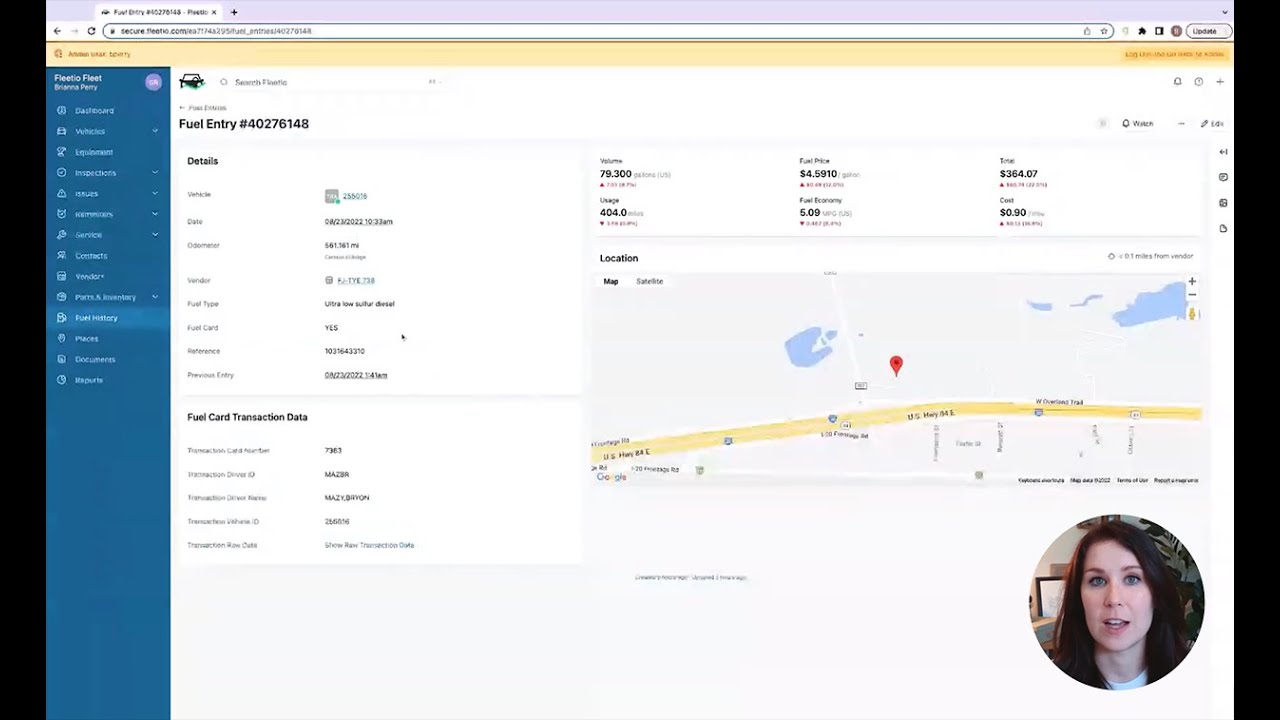Open a new browser tab
The width and height of the screenshot is (1280, 720).
(x=234, y=12)
